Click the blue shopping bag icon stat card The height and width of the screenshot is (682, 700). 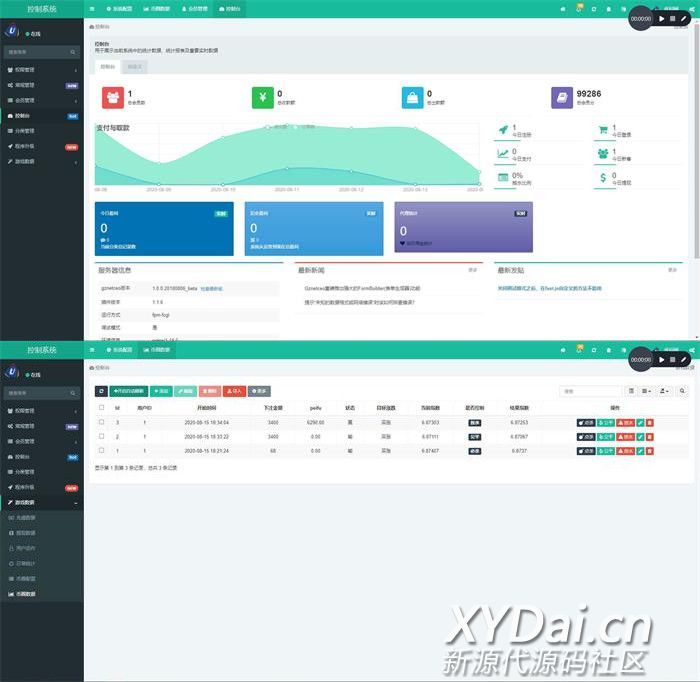[x=412, y=97]
